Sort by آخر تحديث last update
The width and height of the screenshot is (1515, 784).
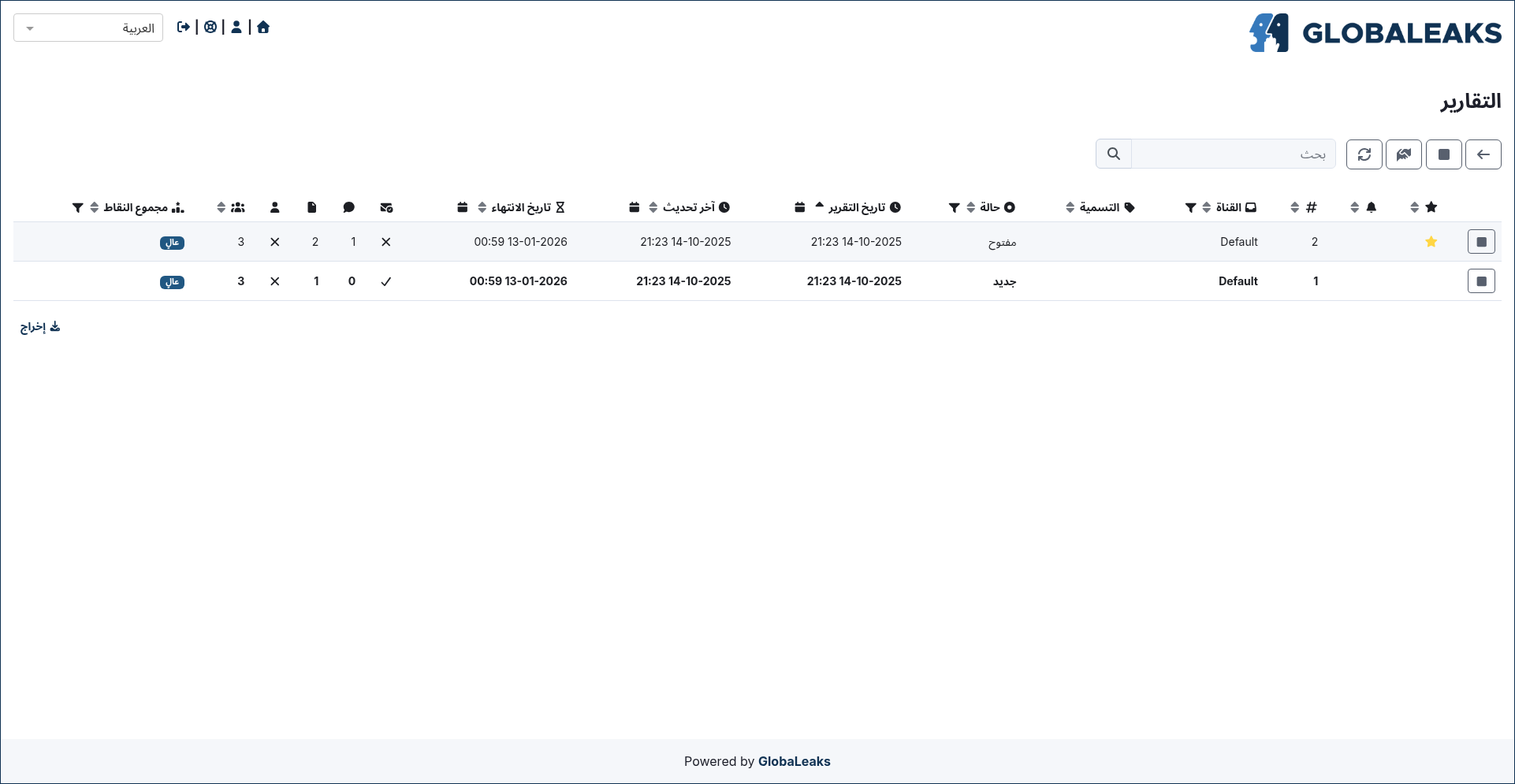653,207
